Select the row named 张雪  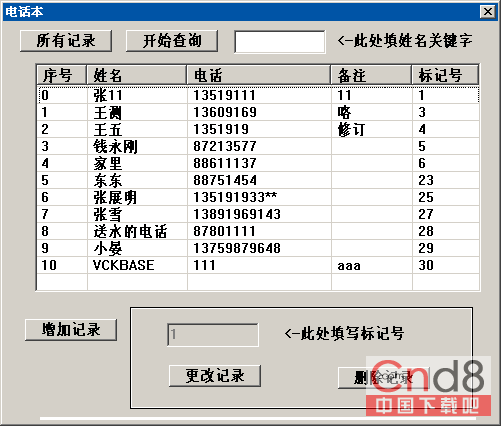(258, 214)
